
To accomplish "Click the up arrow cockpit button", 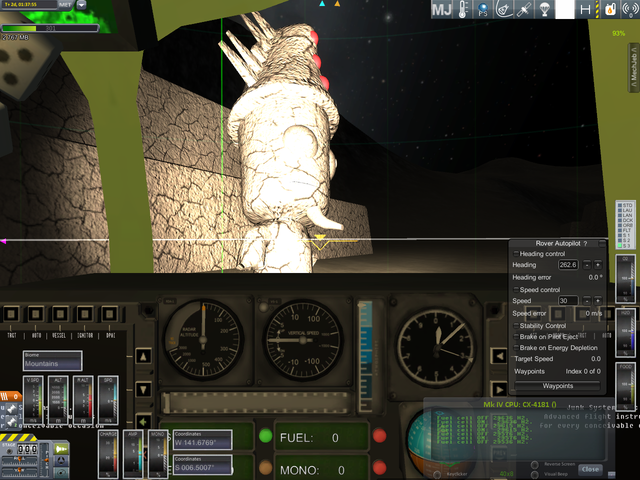I will pos(143,356).
